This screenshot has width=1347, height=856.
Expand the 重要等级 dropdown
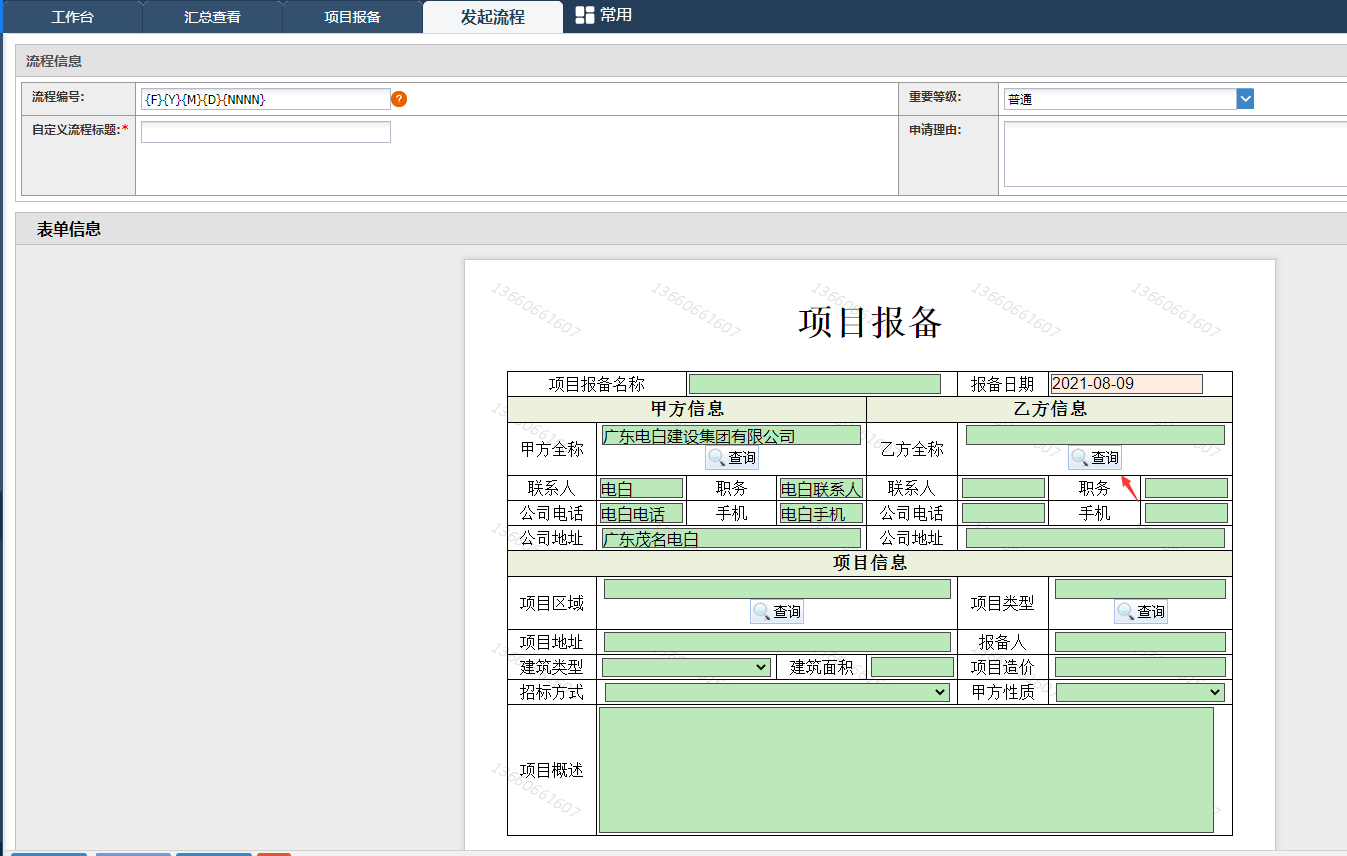(x=1245, y=99)
